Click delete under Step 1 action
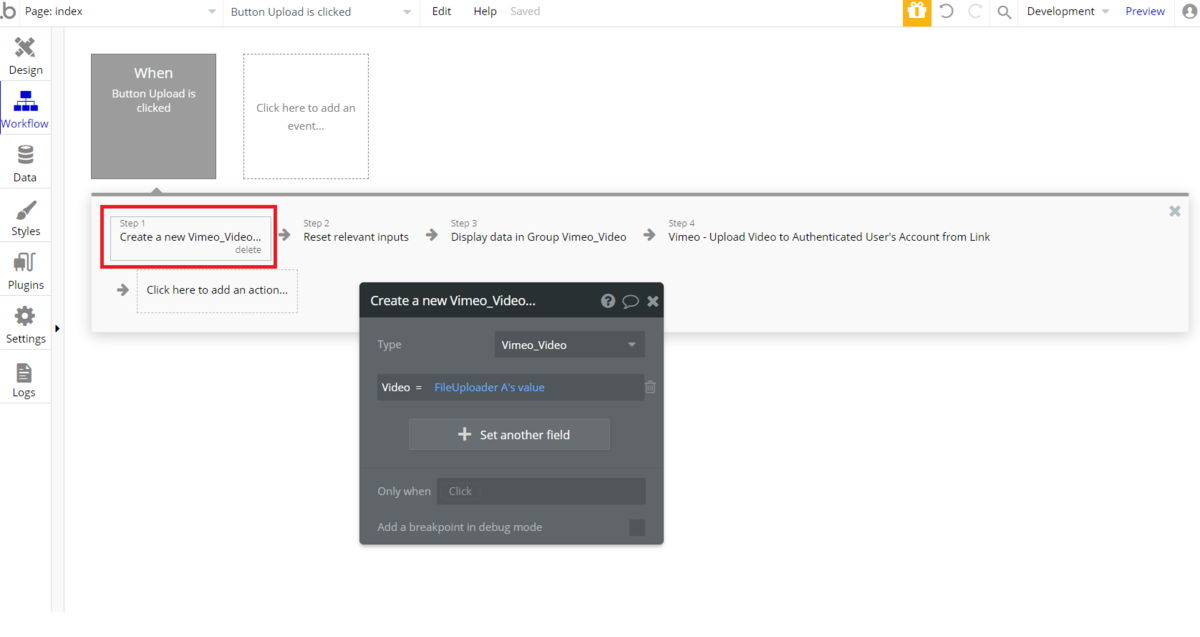Viewport: 1200px width, 637px height. pyautogui.click(x=248, y=250)
